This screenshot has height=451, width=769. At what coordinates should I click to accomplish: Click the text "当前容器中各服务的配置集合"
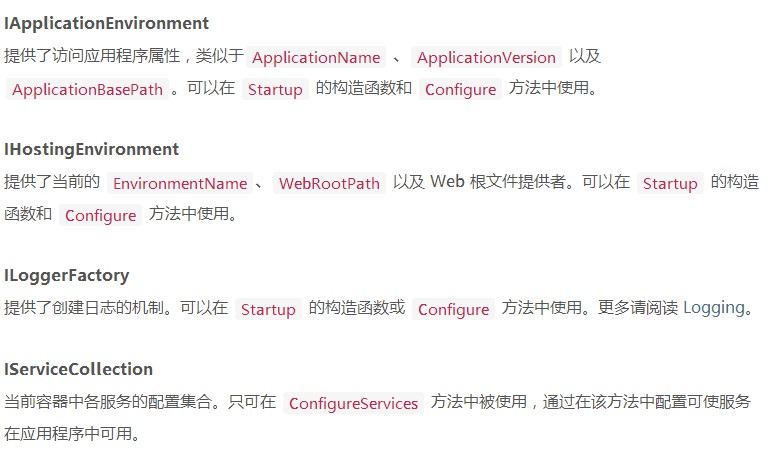click(x=103, y=402)
